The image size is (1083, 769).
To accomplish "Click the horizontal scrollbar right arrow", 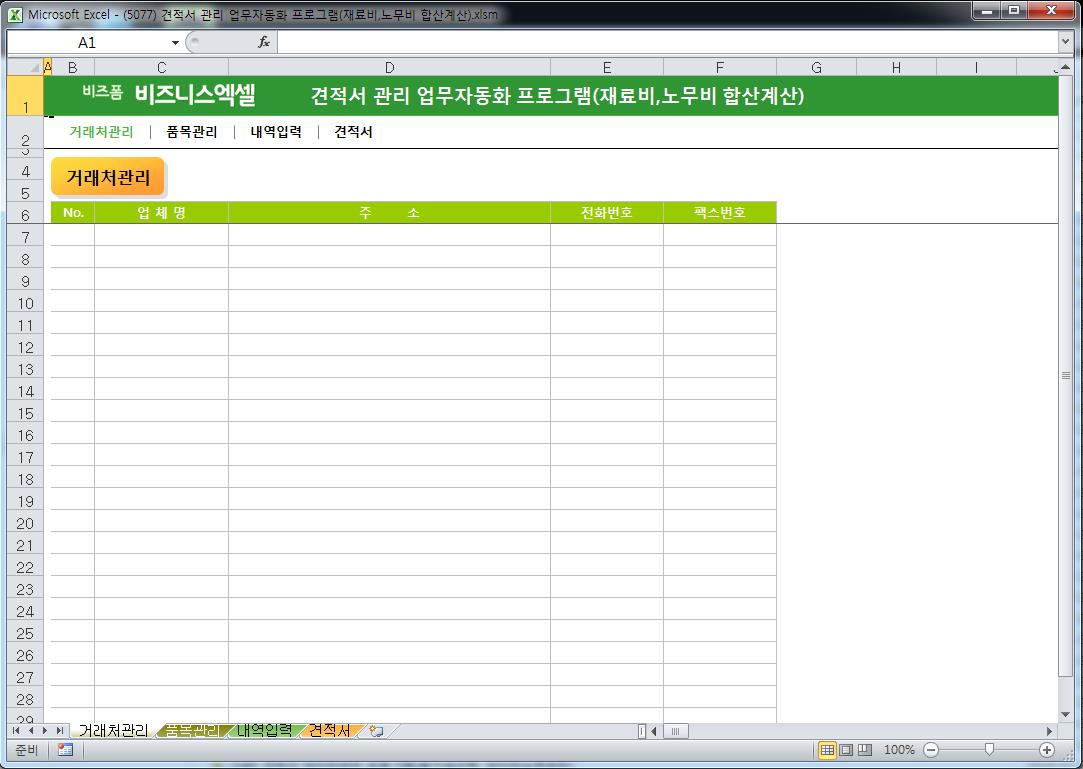I will click(1049, 731).
